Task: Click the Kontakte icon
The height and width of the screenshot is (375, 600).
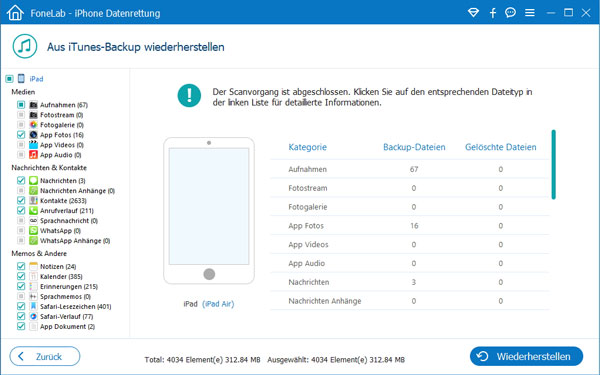Action: [33, 200]
